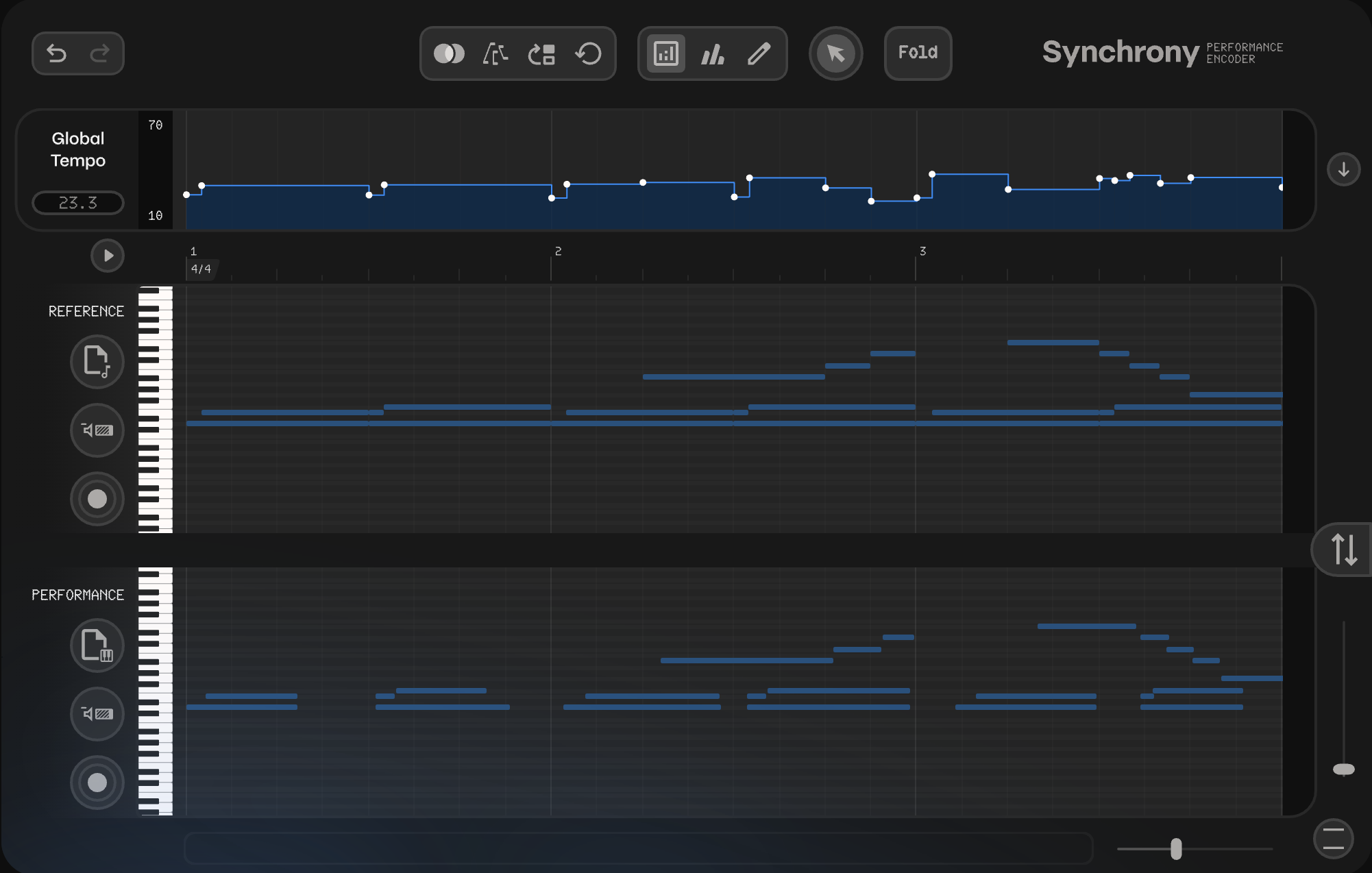Viewport: 1372px width, 873px height.
Task: Load a MIDI file into Performance track
Action: 97,645
